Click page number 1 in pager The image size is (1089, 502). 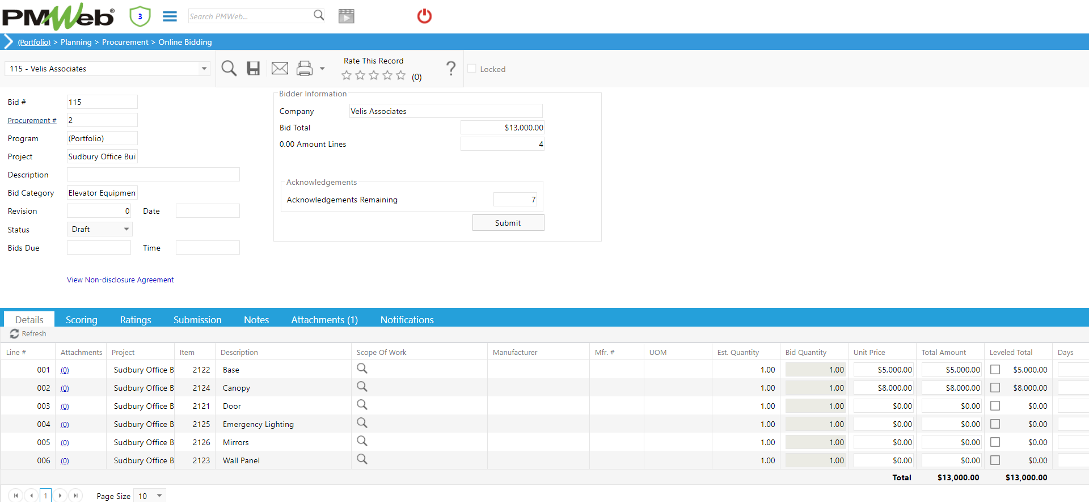pyautogui.click(x=46, y=496)
